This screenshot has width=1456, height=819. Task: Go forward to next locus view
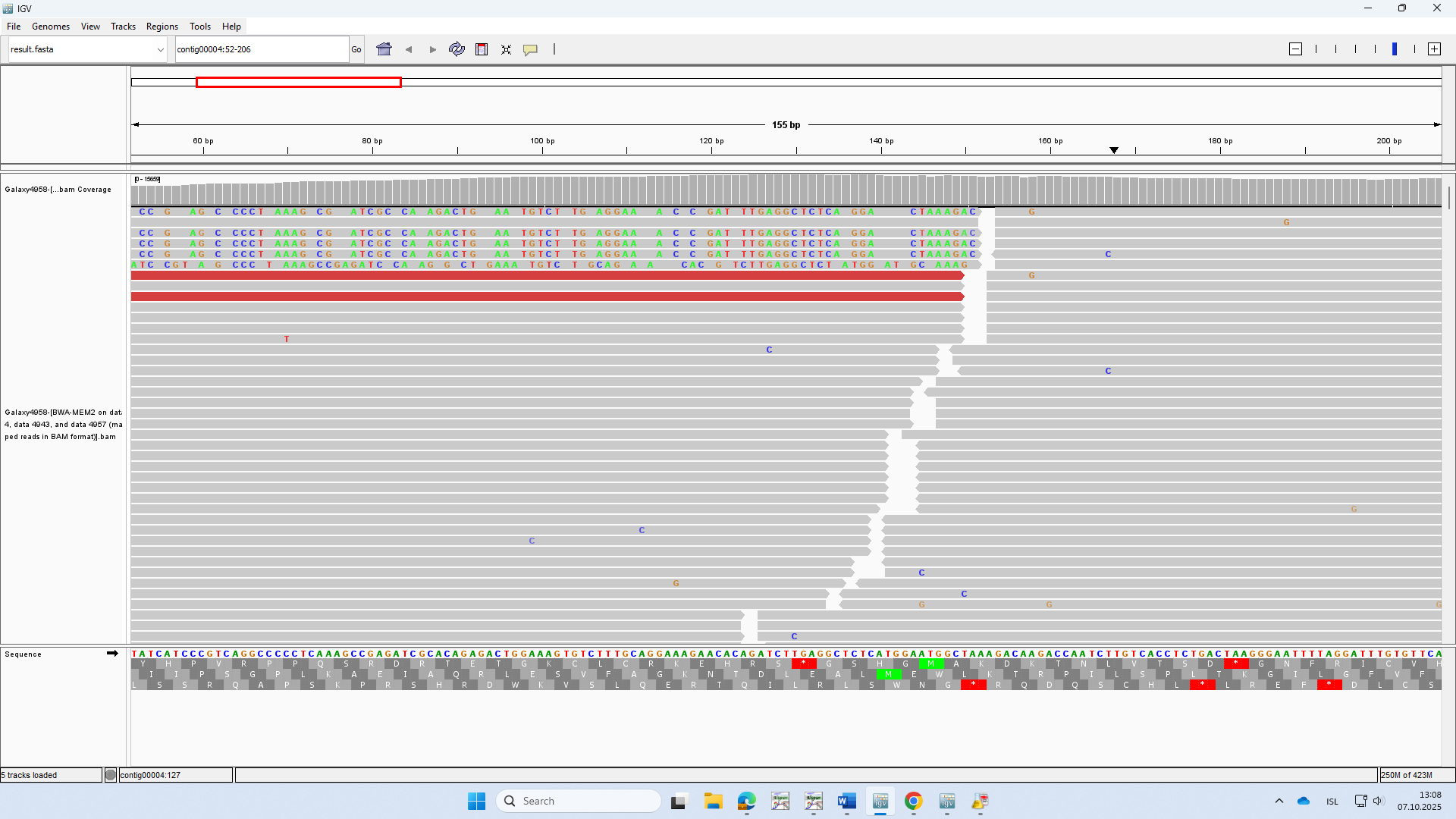[x=433, y=49]
